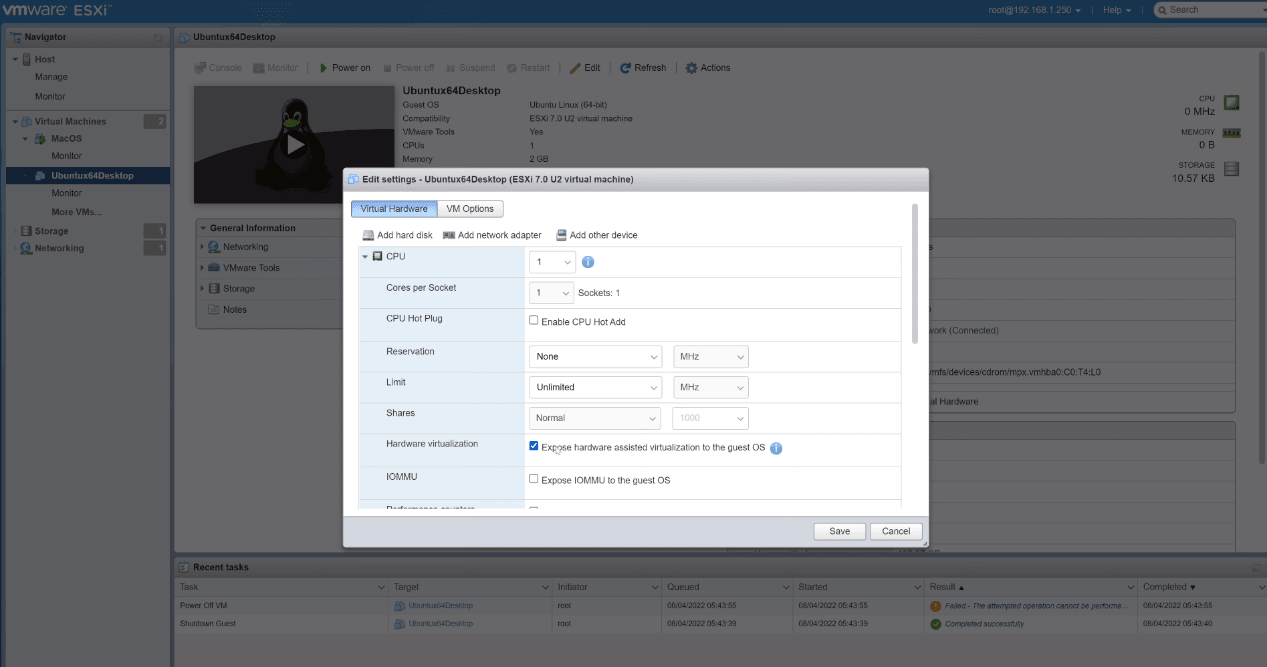Click the Monitor item under Ubuntux64Desktop
The height and width of the screenshot is (667, 1267).
coord(67,193)
